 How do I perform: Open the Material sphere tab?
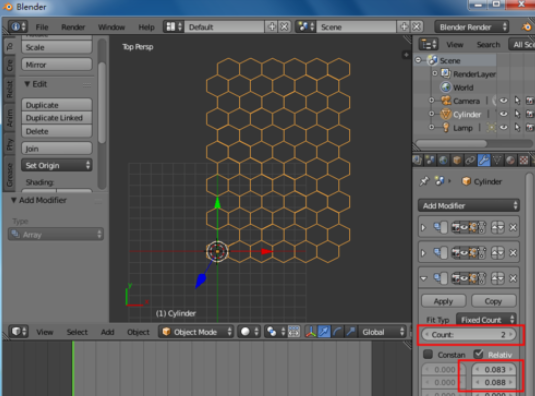(x=510, y=160)
